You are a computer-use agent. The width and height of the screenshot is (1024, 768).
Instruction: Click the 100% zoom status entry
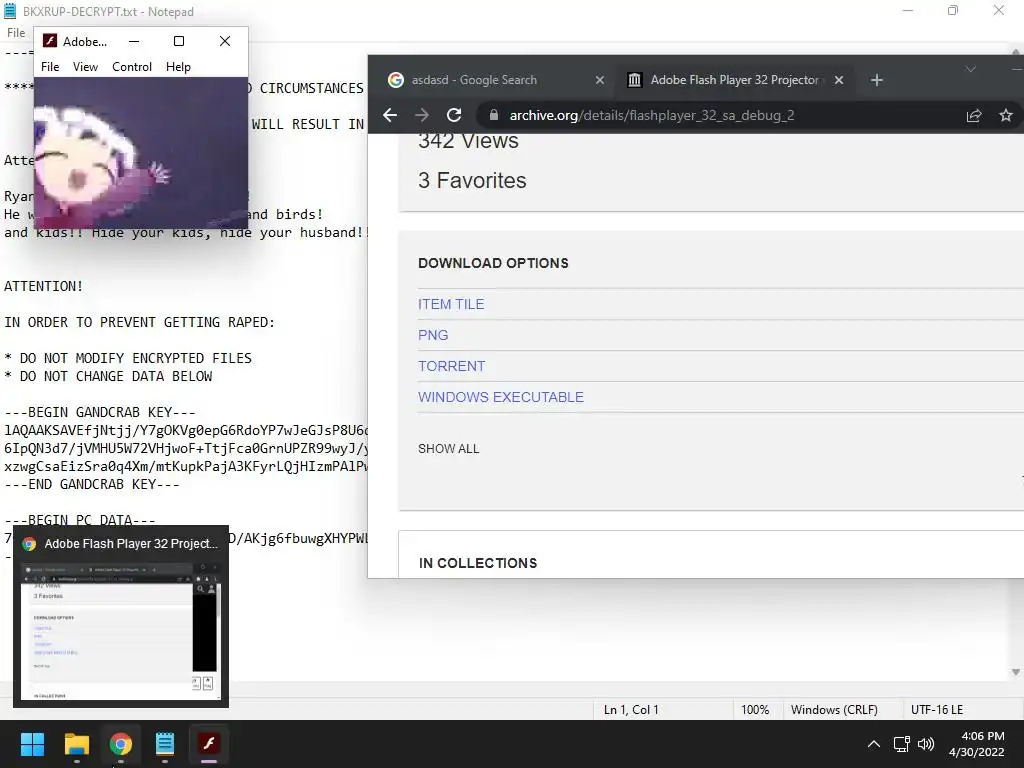755,710
